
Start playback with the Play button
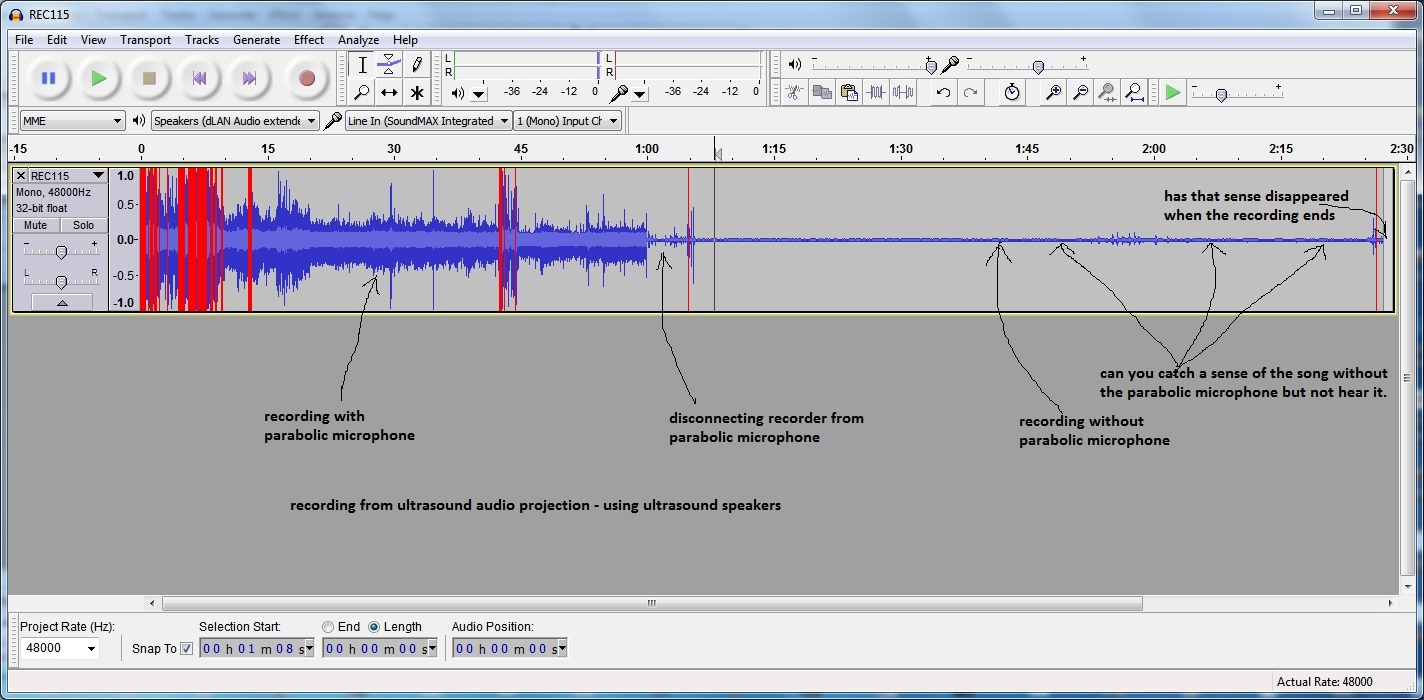[x=98, y=78]
